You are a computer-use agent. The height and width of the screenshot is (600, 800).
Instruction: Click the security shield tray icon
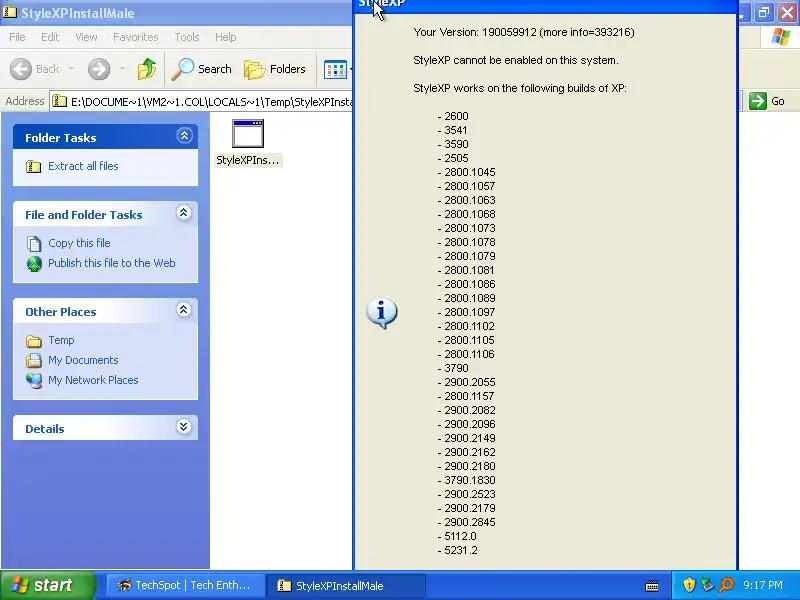(x=689, y=585)
